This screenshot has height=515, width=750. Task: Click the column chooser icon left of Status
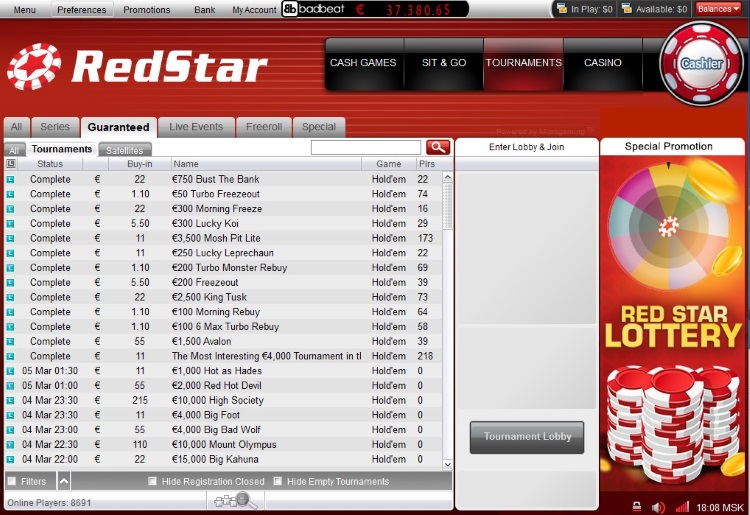coord(11,164)
